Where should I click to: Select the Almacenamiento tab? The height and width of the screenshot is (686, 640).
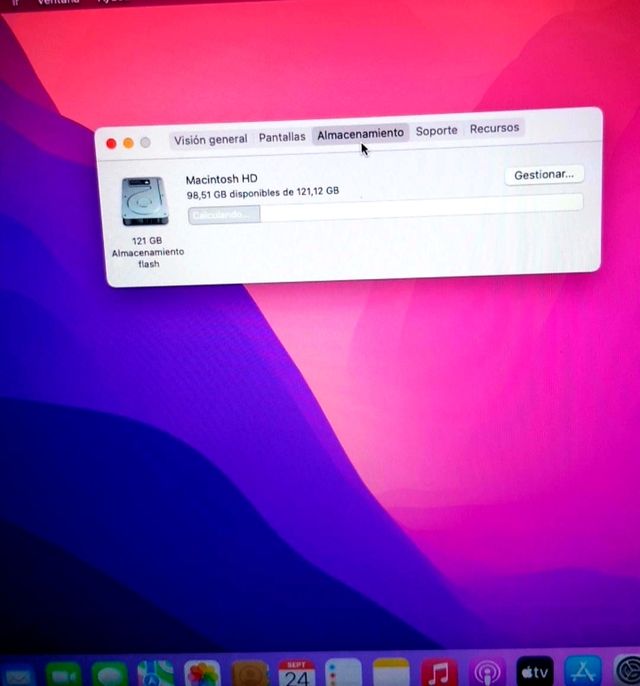click(360, 133)
